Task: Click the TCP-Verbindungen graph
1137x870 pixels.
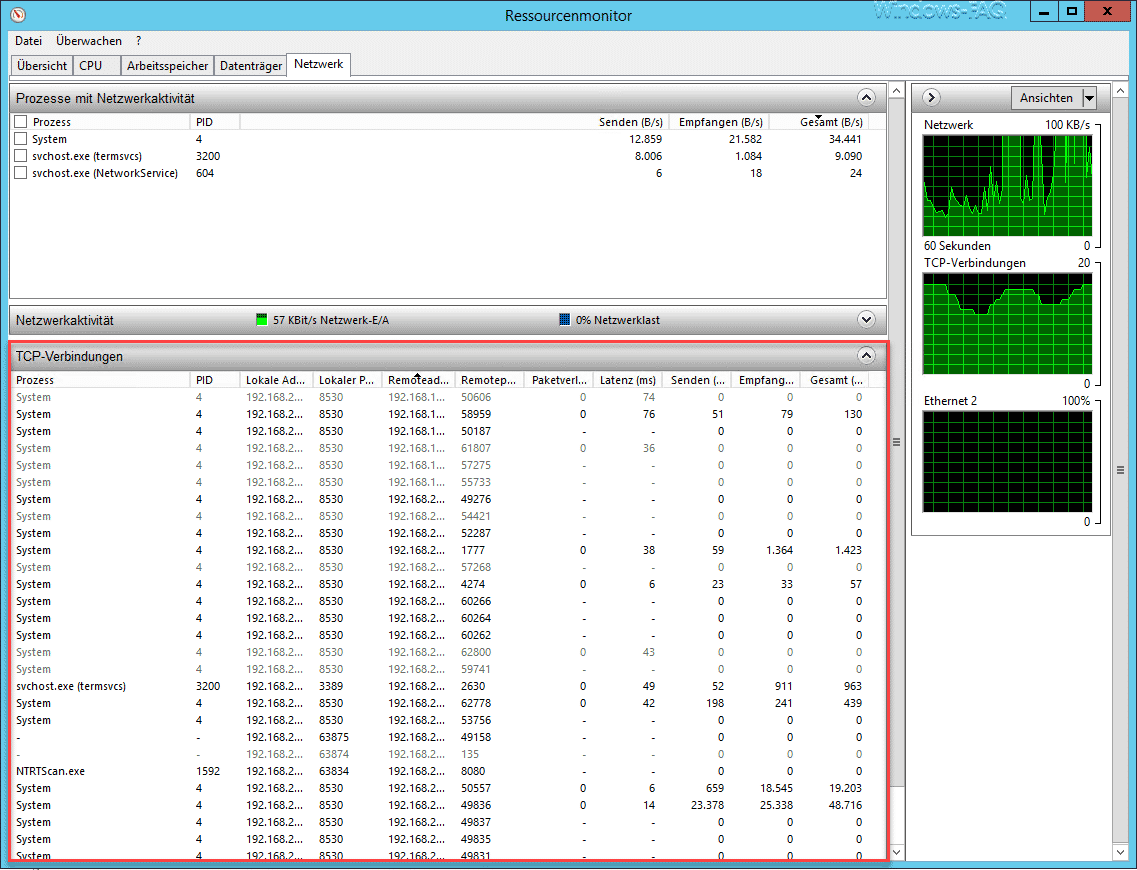Action: [1007, 324]
